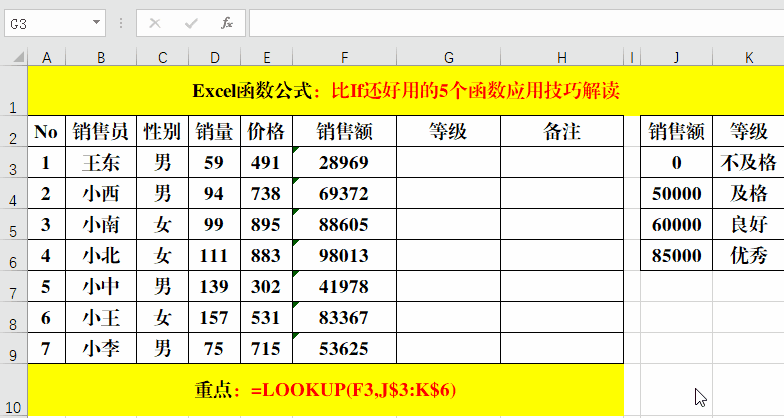The width and height of the screenshot is (784, 418).
Task: Click sales amount cell 53625
Action: click(344, 348)
